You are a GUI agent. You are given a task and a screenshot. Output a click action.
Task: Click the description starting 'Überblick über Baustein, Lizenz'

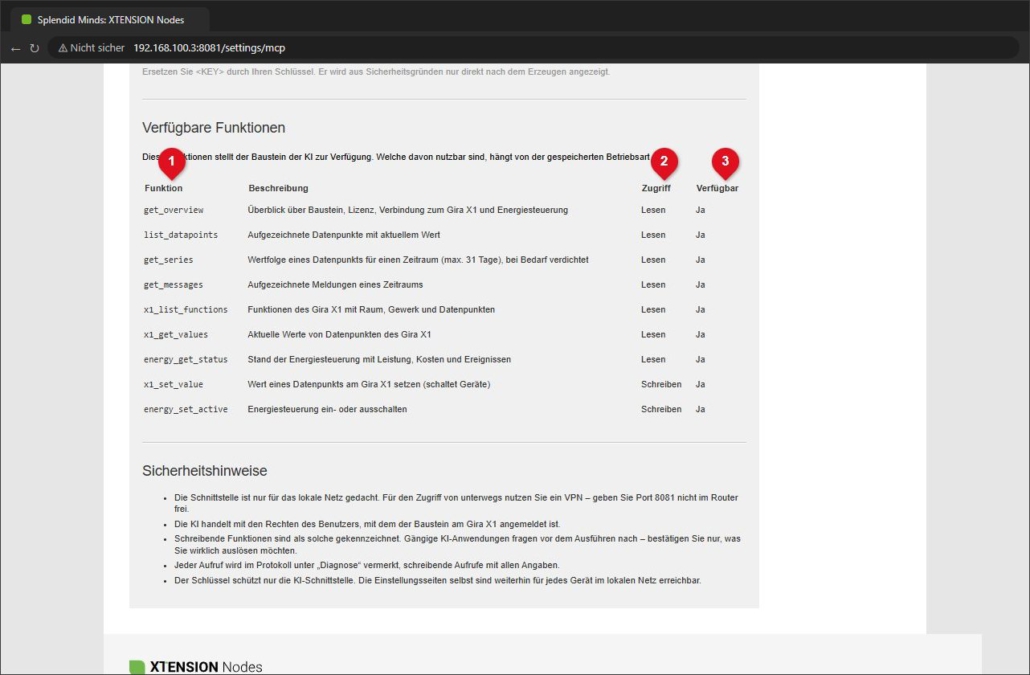click(408, 210)
